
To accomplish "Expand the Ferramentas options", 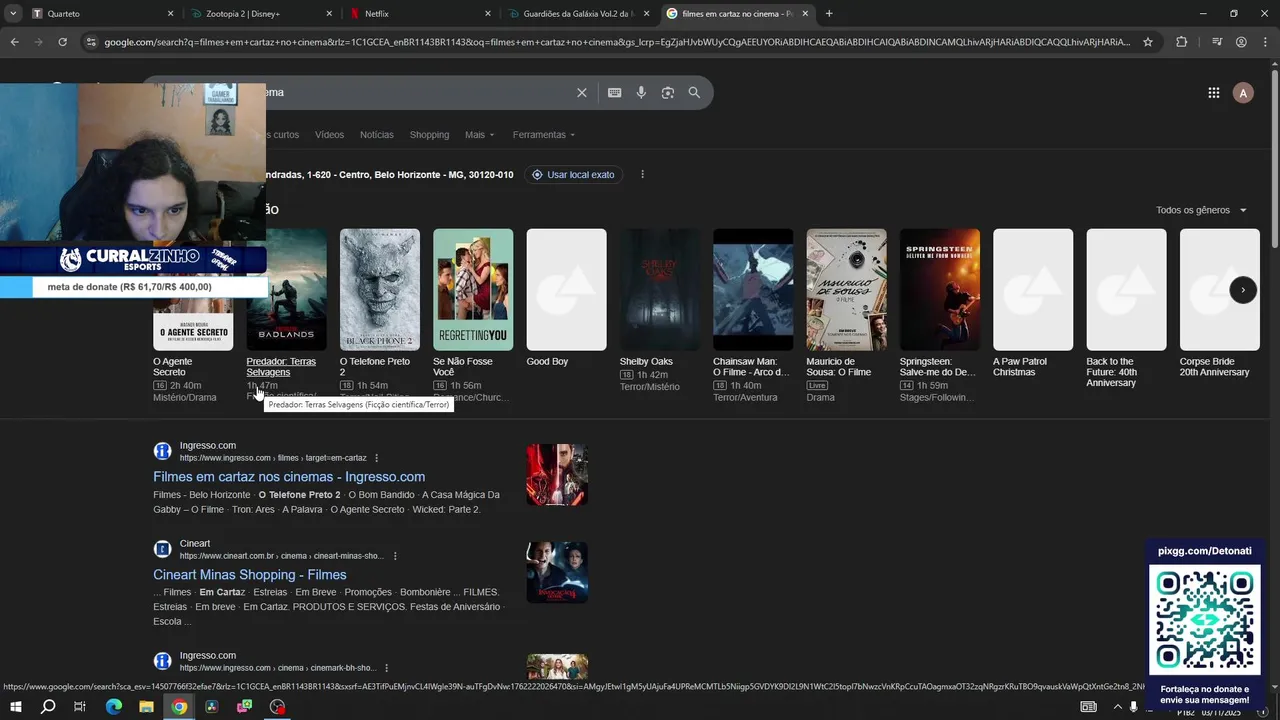I will tap(544, 135).
